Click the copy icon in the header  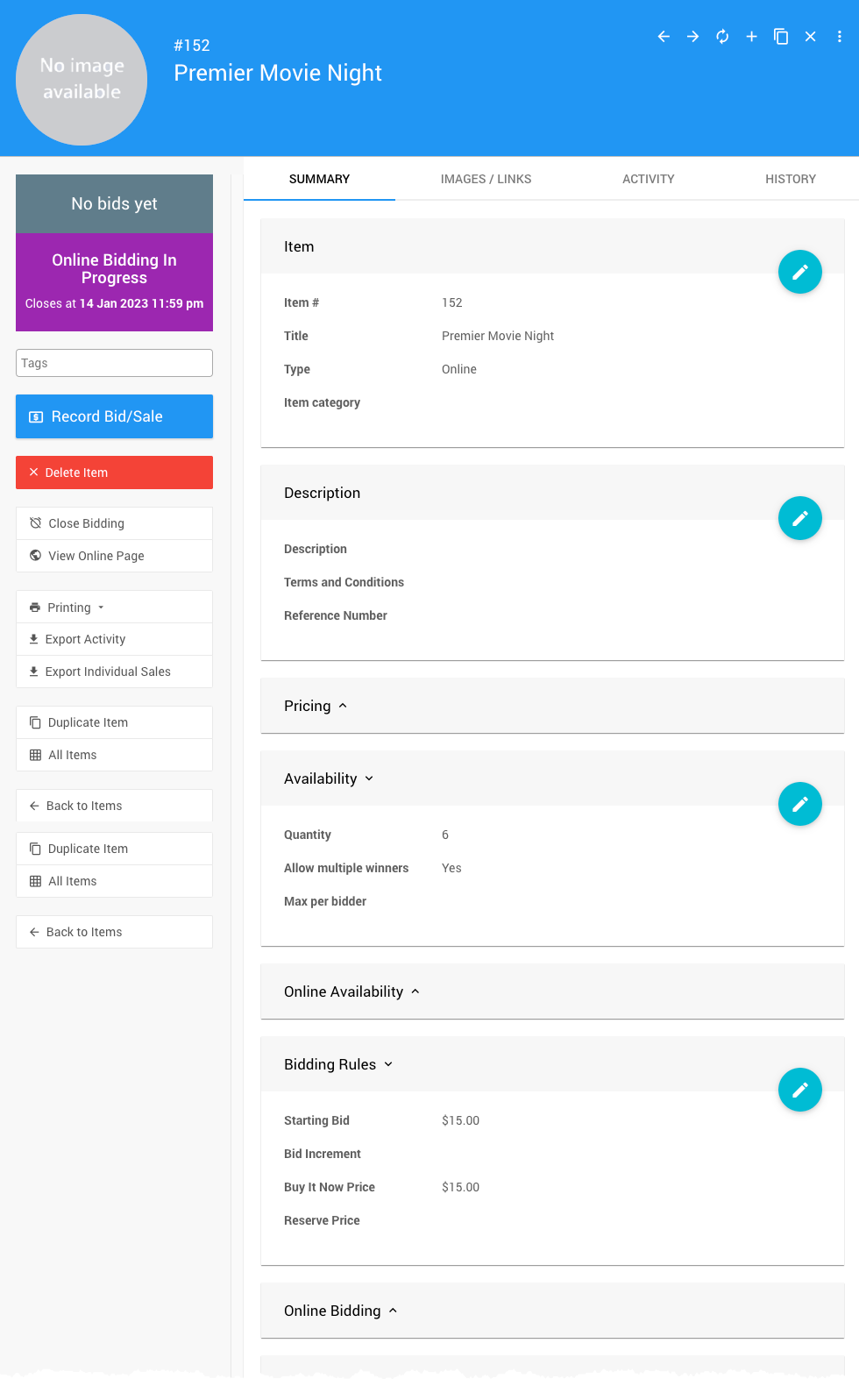click(781, 37)
